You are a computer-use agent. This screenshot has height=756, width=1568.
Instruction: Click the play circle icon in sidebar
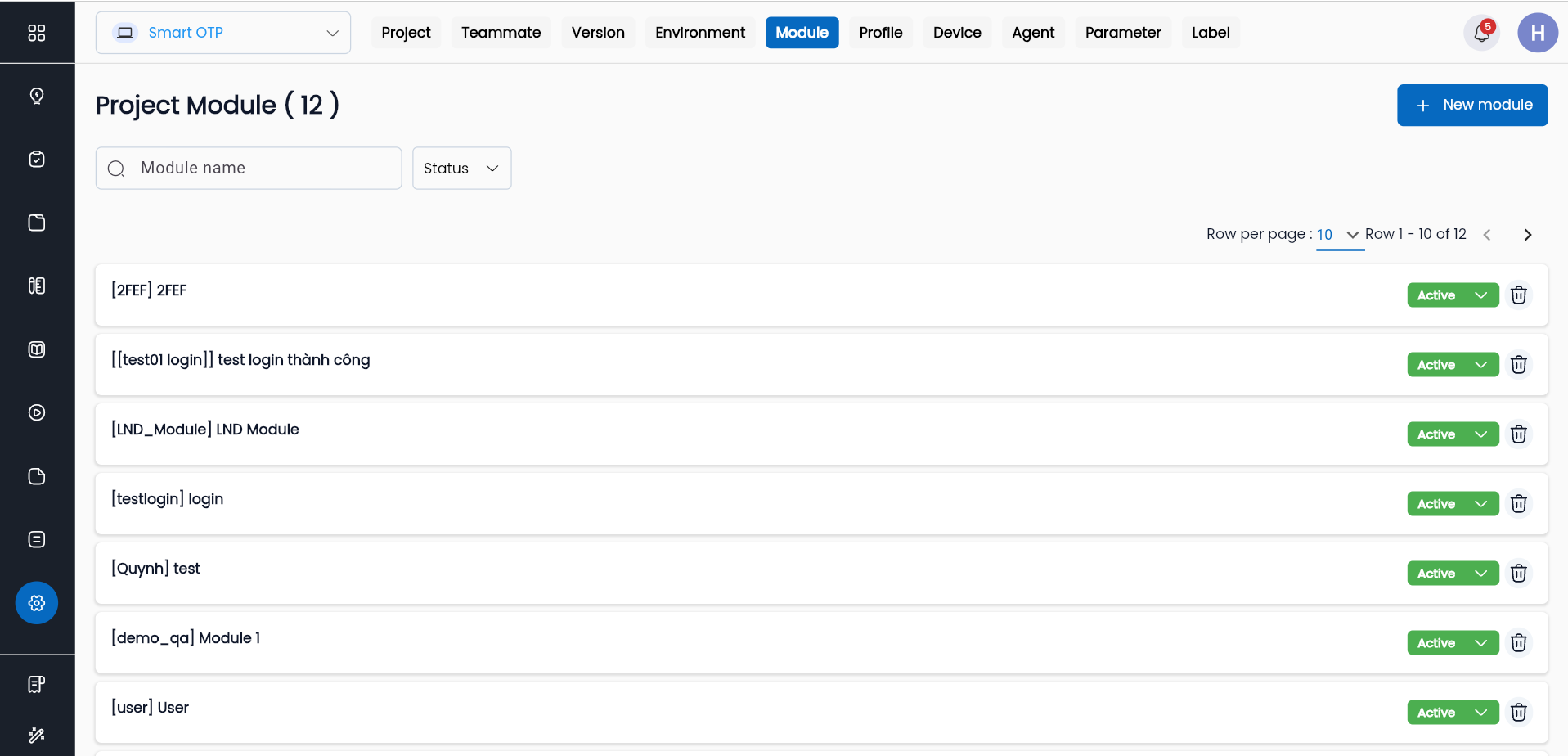coord(37,412)
